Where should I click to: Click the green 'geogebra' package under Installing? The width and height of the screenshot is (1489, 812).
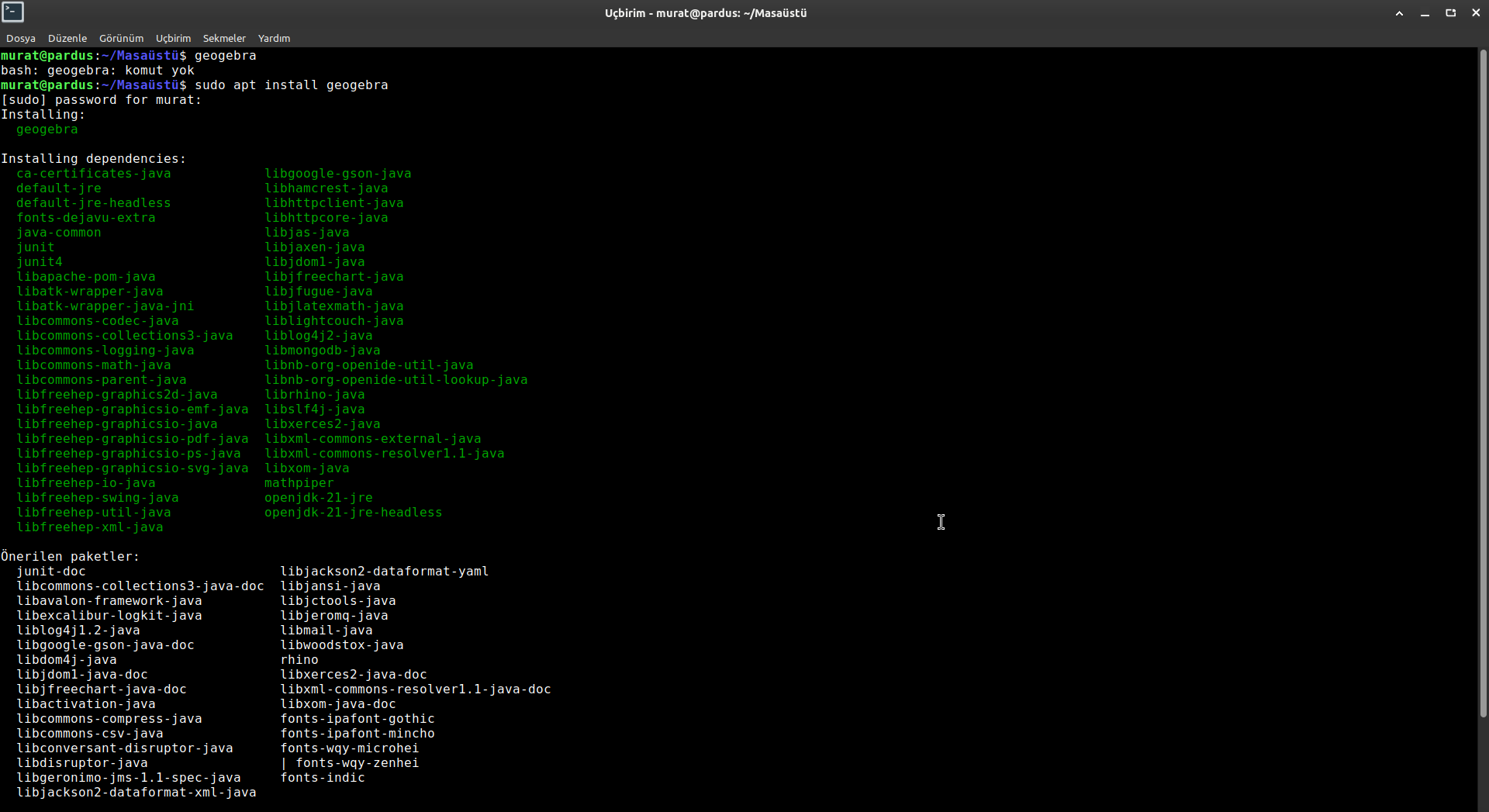(x=47, y=130)
